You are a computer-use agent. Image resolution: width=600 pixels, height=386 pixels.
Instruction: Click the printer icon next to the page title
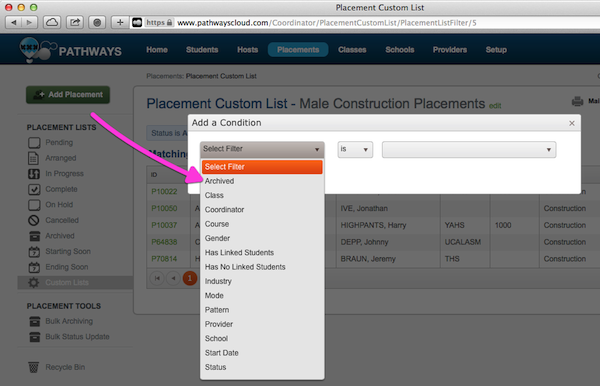coord(577,101)
